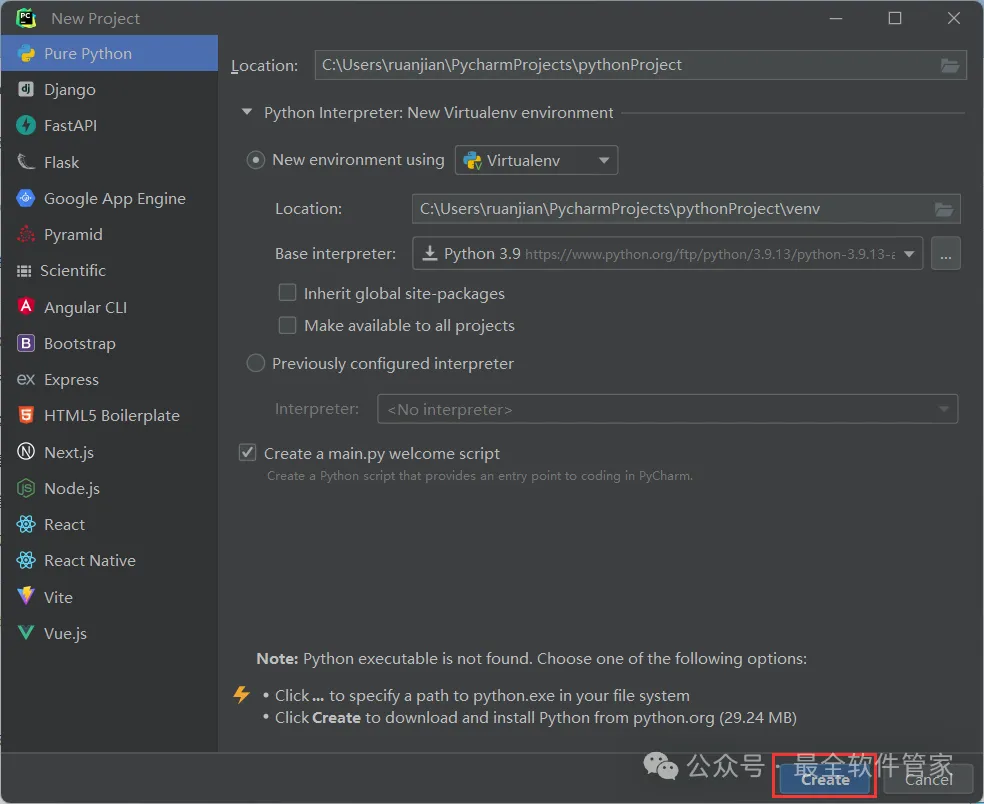Select Previously configured interpreter radio
The height and width of the screenshot is (804, 984).
[x=255, y=363]
